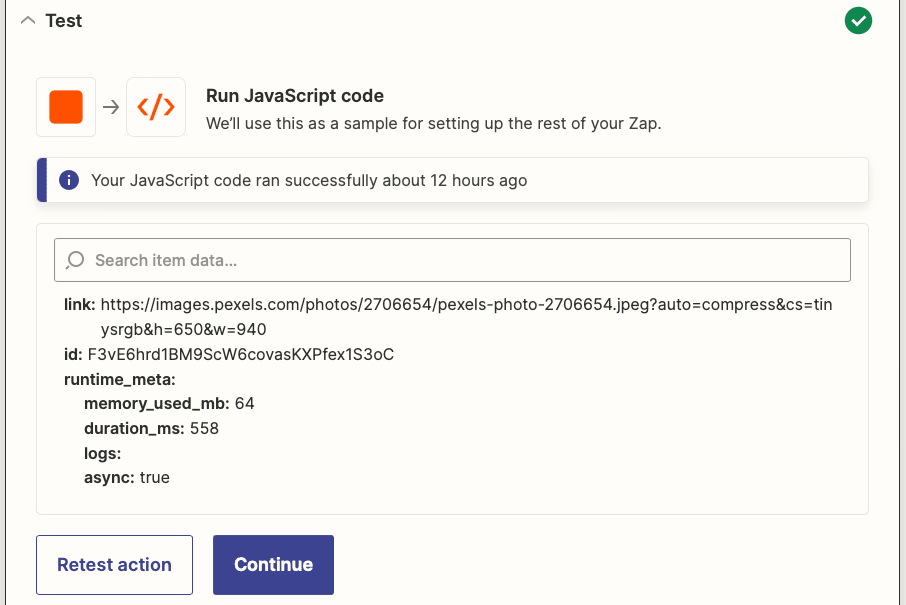Click the magnifying glass search icon
906x605 pixels.
pos(75,259)
